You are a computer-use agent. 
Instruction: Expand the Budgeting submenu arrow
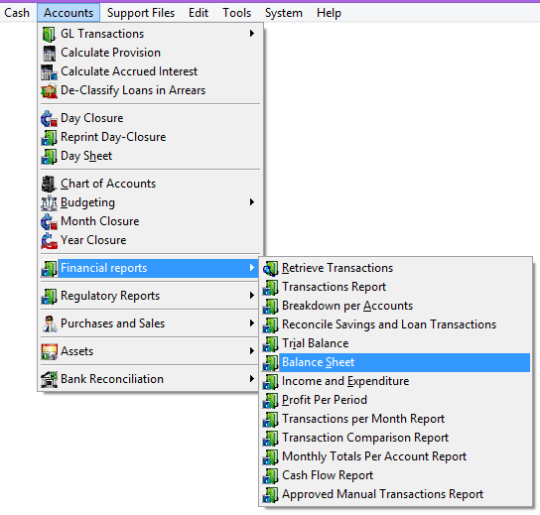click(252, 202)
